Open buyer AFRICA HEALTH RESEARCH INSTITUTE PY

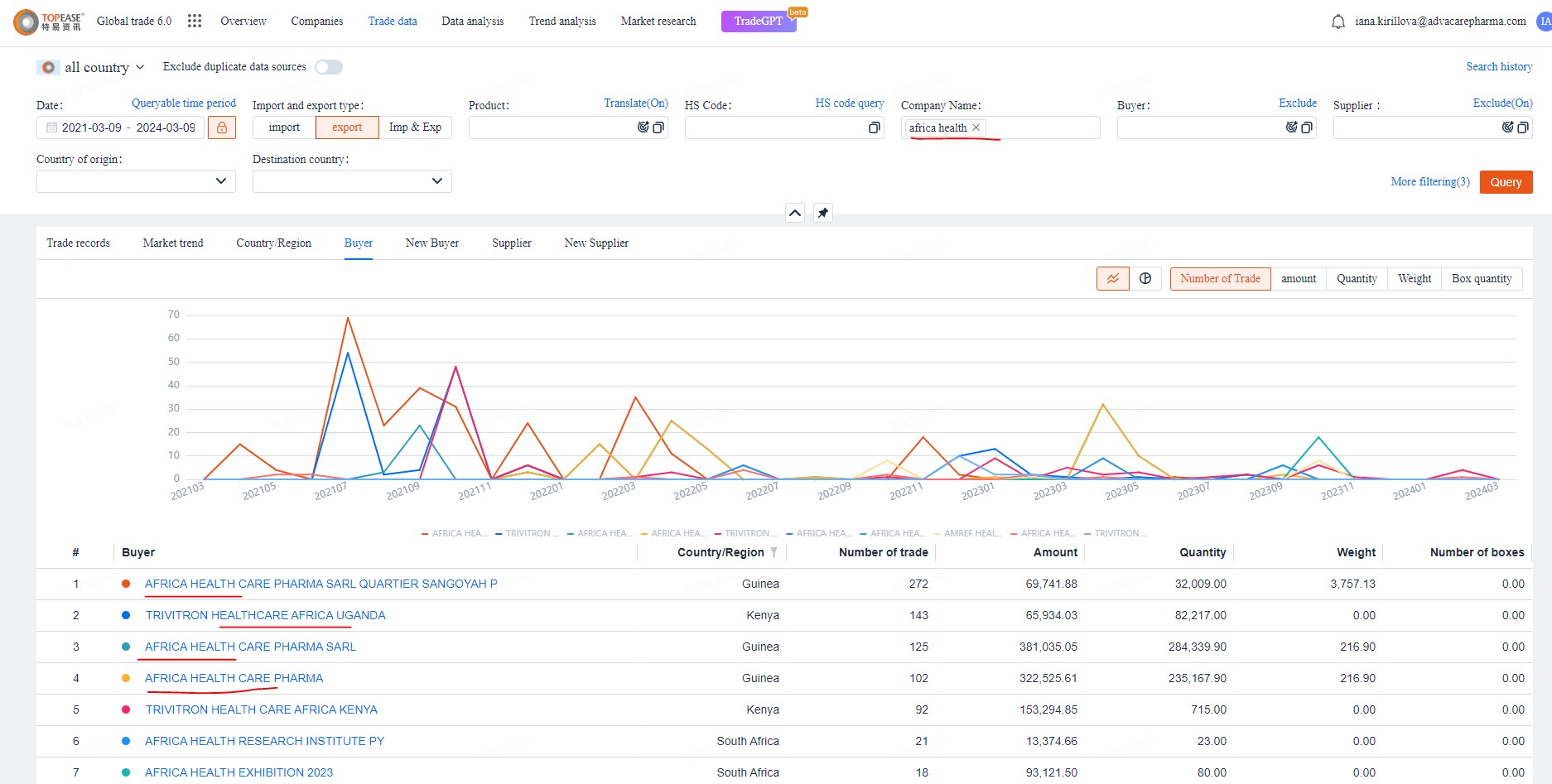264,741
